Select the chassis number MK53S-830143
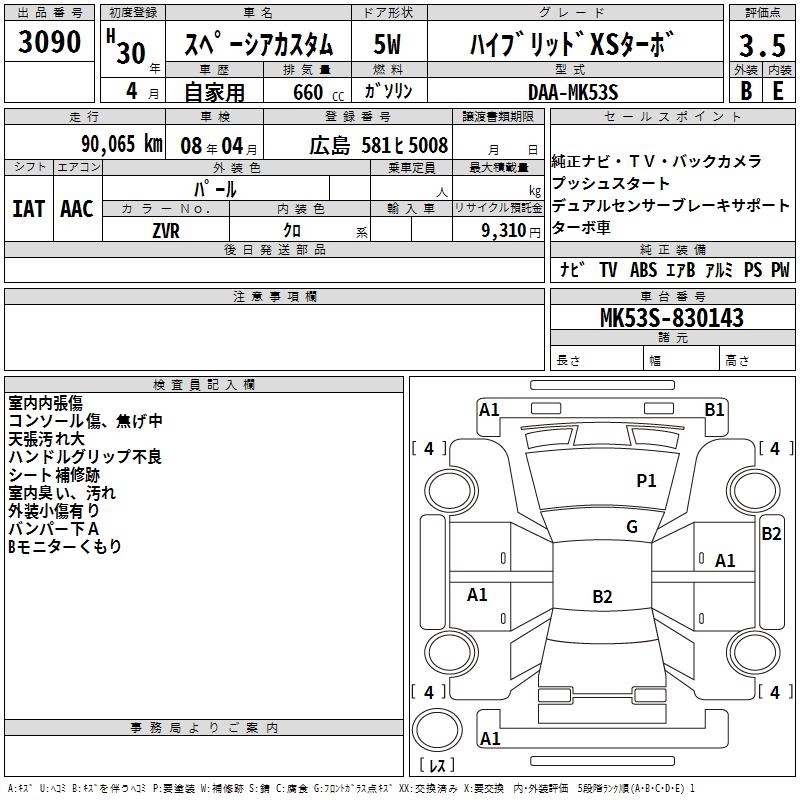The image size is (800, 800). (x=672, y=318)
